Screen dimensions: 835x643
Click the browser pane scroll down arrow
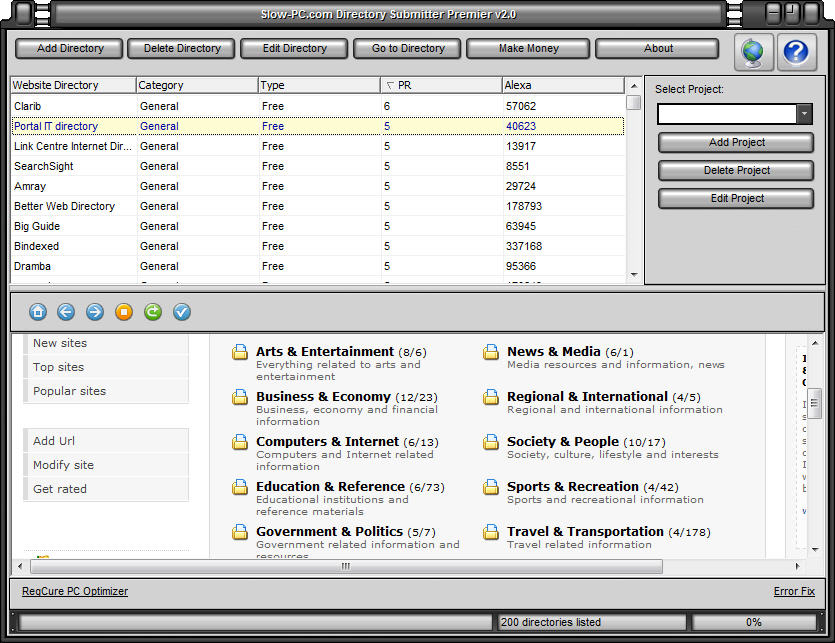(815, 549)
